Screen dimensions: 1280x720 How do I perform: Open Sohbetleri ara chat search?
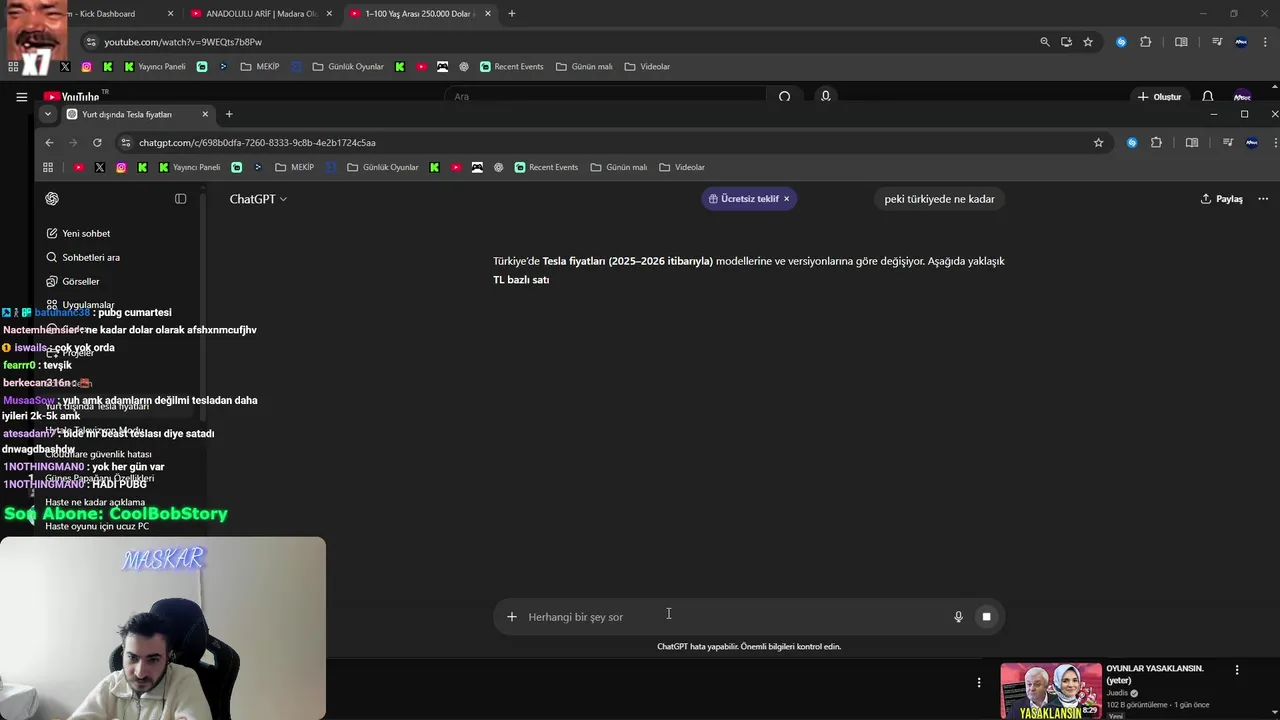(83, 257)
